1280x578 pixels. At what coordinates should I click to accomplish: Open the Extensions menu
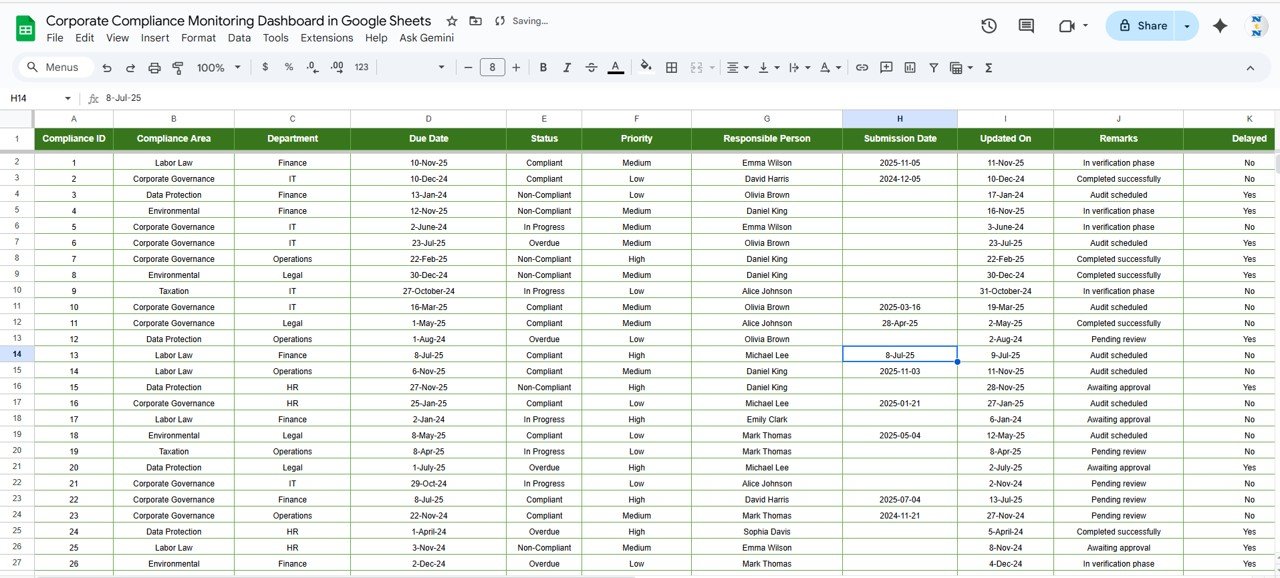tap(326, 38)
